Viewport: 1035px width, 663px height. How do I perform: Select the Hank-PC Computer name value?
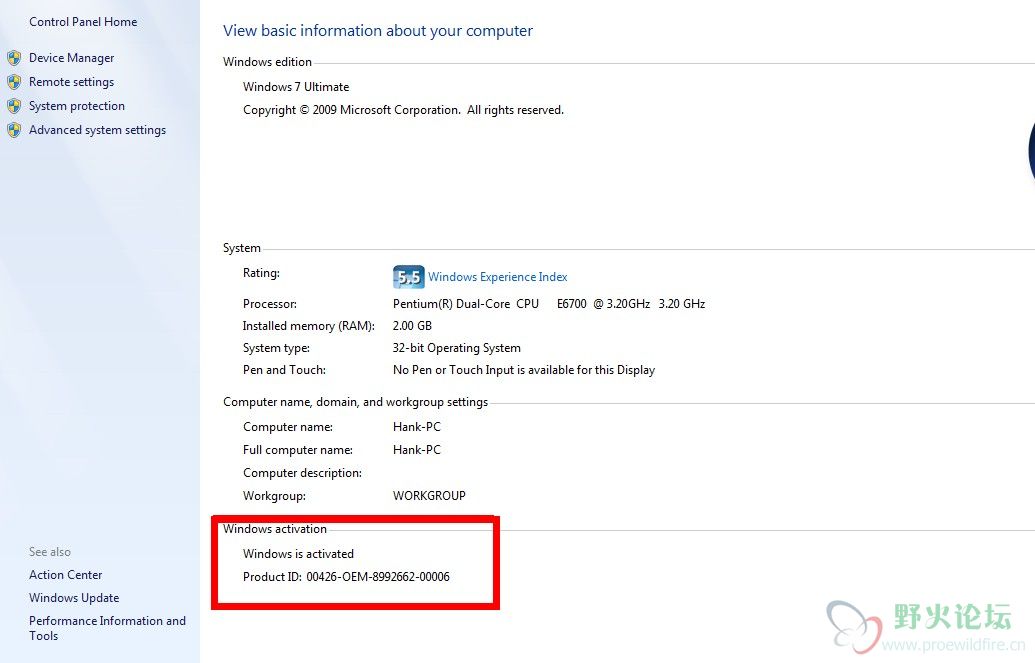pyautogui.click(x=417, y=427)
